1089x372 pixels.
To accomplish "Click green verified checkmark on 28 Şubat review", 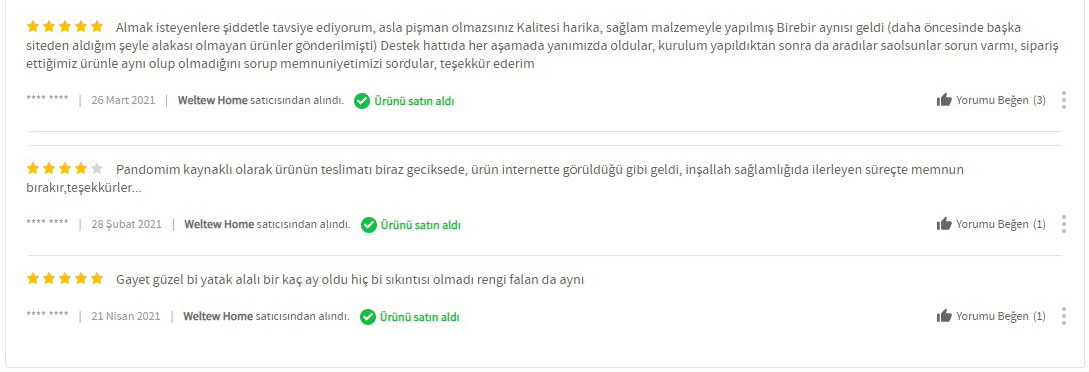I will point(368,225).
